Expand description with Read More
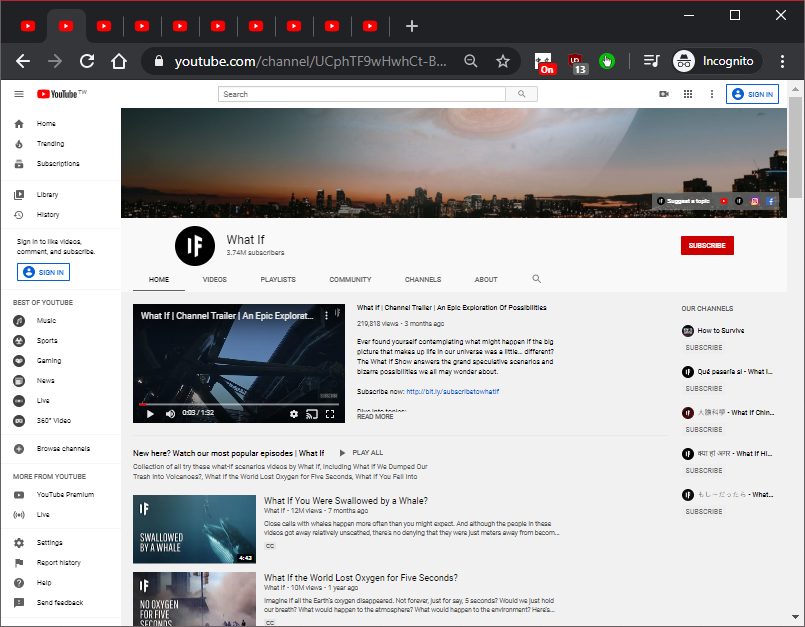Viewport: 805px width, 627px height. pyautogui.click(x=375, y=416)
